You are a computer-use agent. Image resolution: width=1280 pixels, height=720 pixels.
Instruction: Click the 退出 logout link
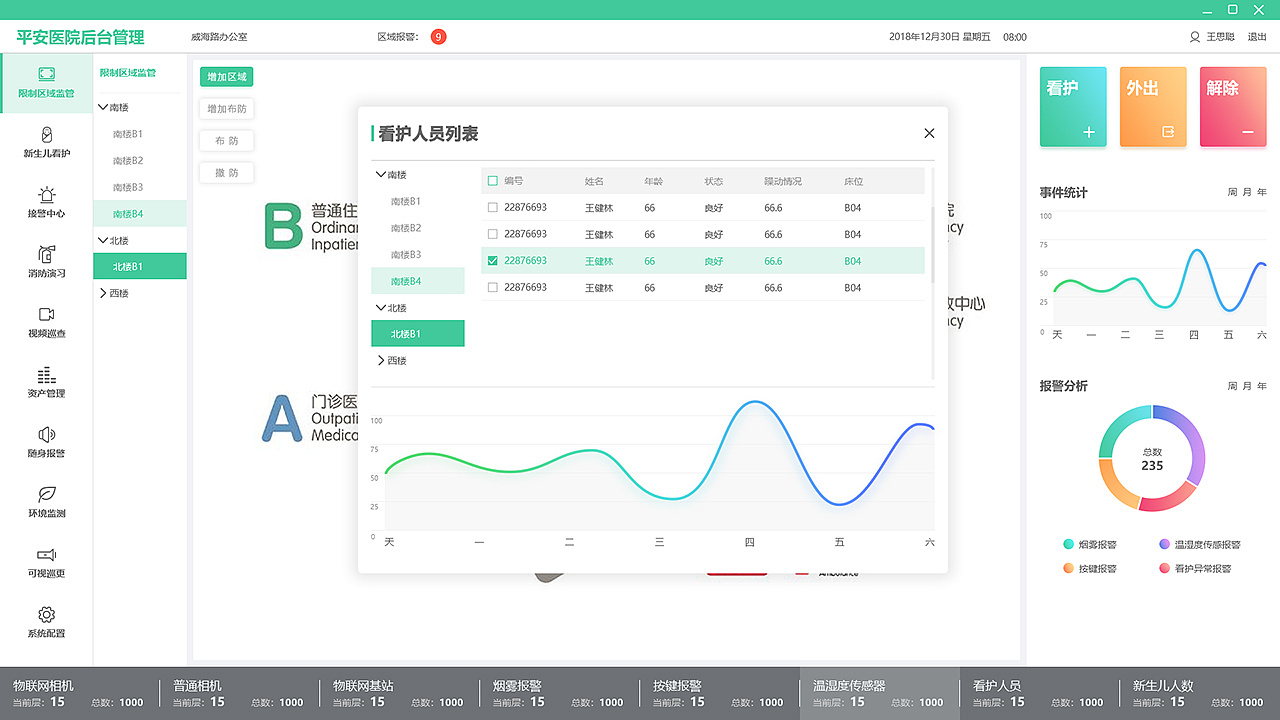coord(1257,37)
